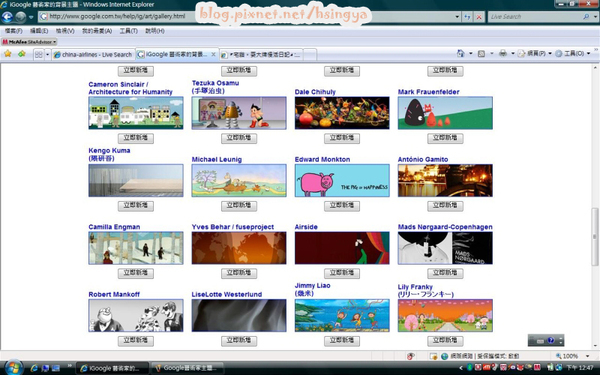This screenshot has width=600, height=375.
Task: Click the Home page icon
Action: pyautogui.click(x=461, y=54)
